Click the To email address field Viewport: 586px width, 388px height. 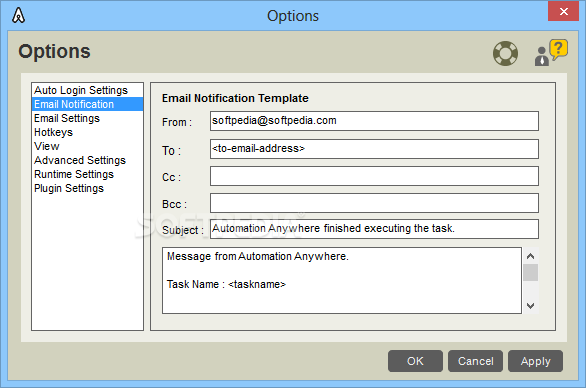[374, 149]
